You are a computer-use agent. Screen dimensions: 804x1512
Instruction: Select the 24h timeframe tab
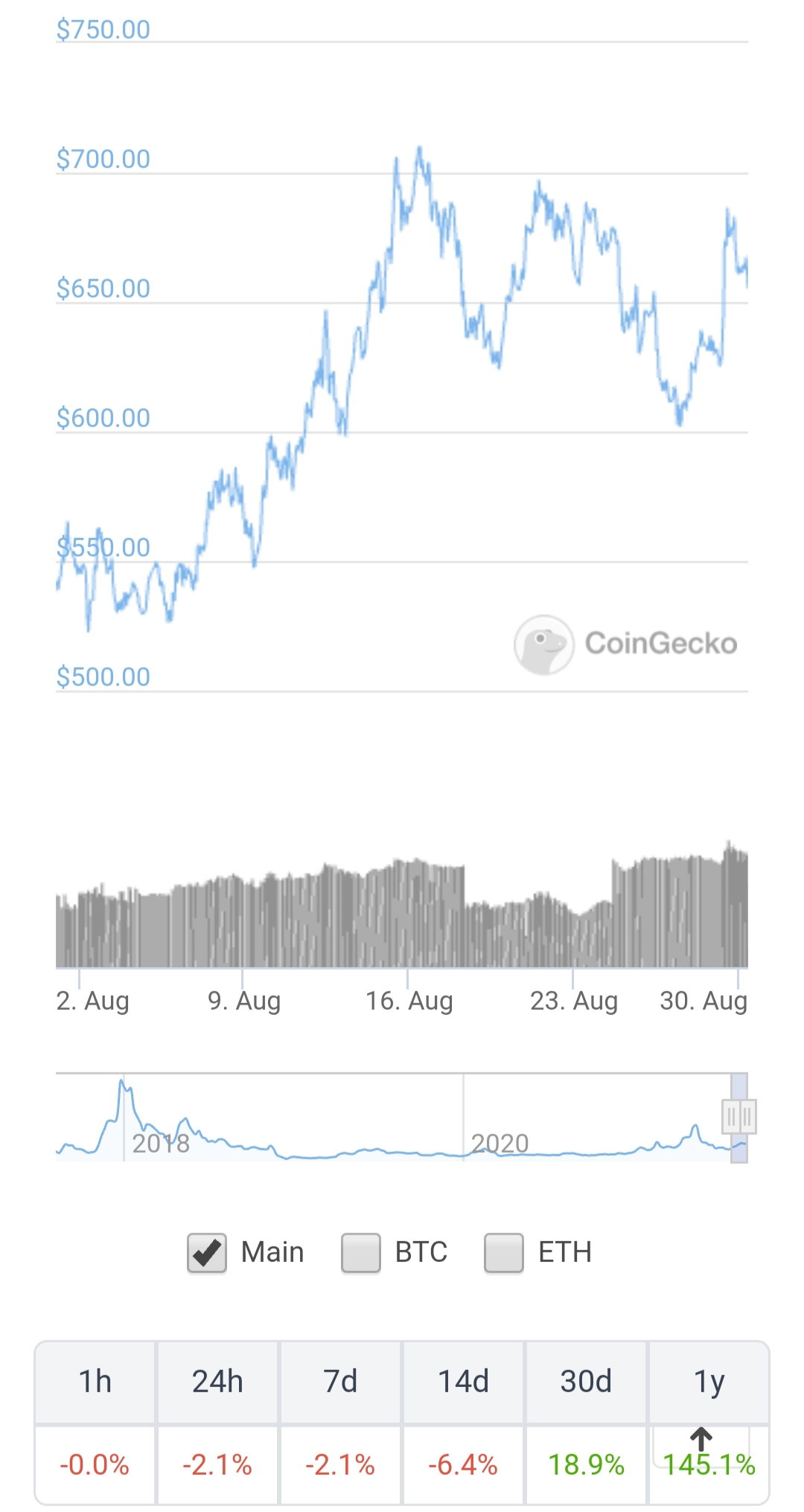(x=217, y=1382)
